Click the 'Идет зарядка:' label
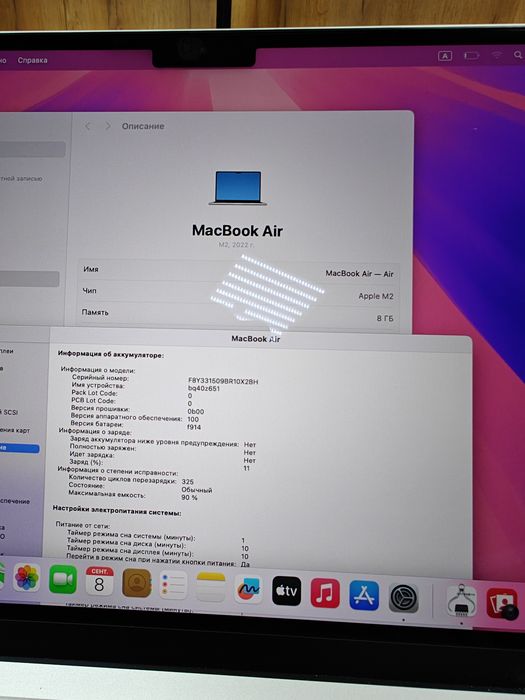525x700 pixels. coord(92,454)
